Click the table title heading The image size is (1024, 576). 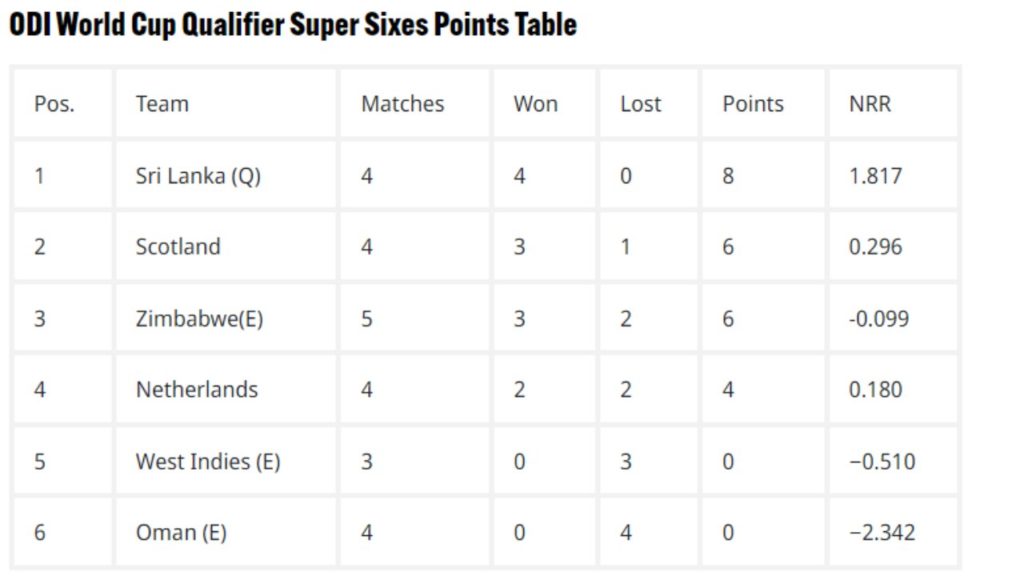tap(292, 24)
